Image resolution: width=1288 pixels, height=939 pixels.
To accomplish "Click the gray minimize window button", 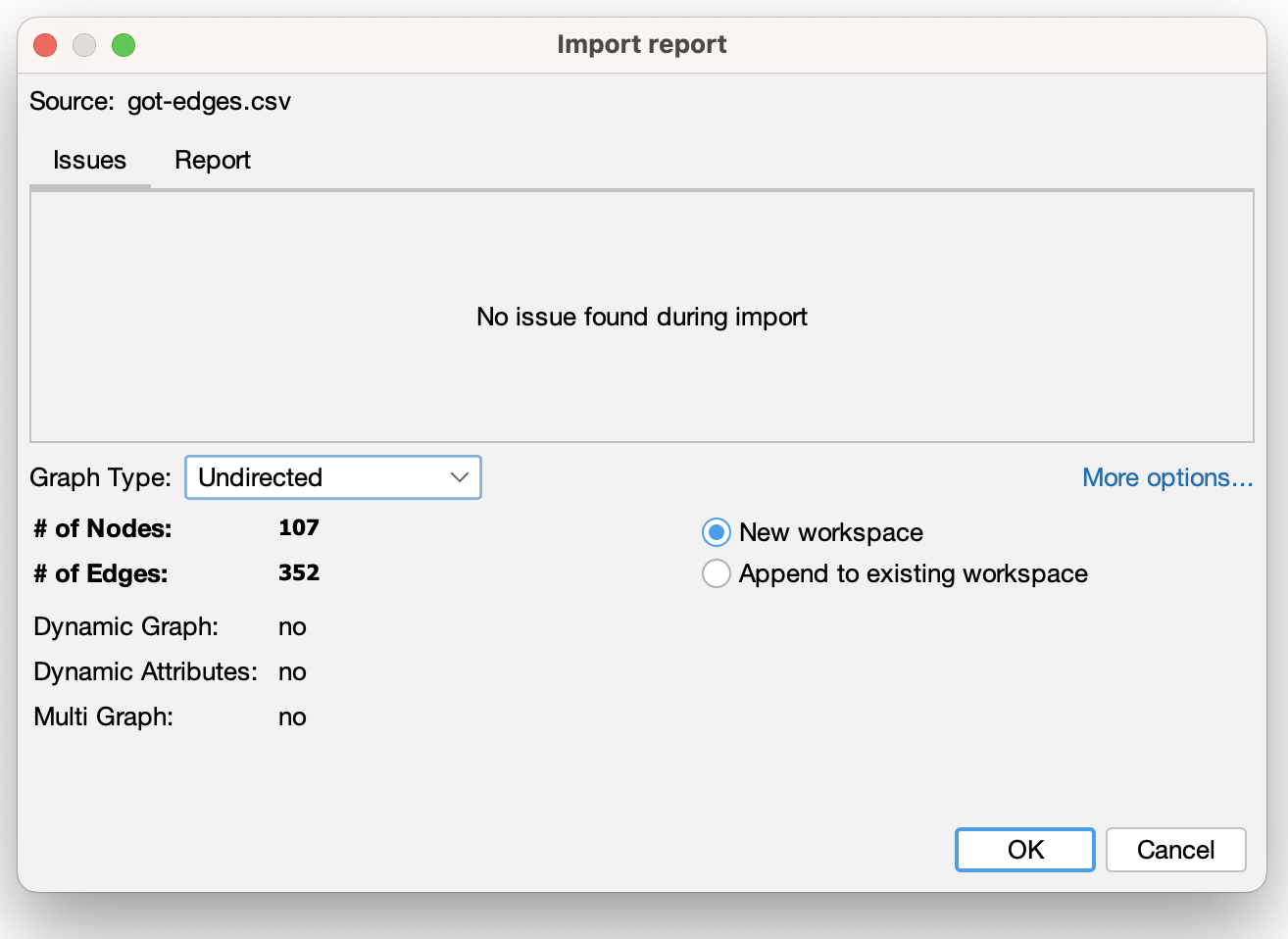I will tap(84, 45).
